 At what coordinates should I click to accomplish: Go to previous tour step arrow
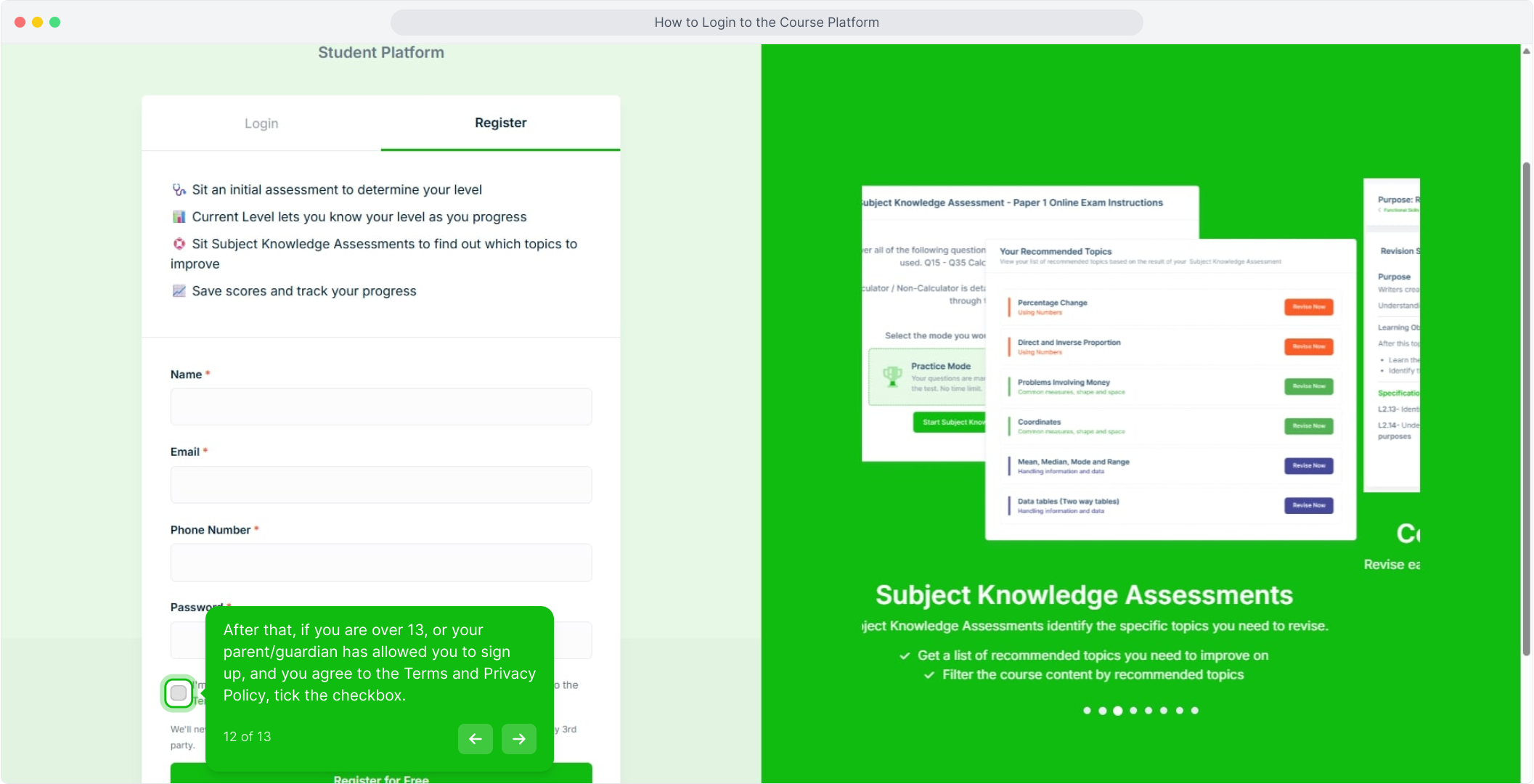pos(476,739)
